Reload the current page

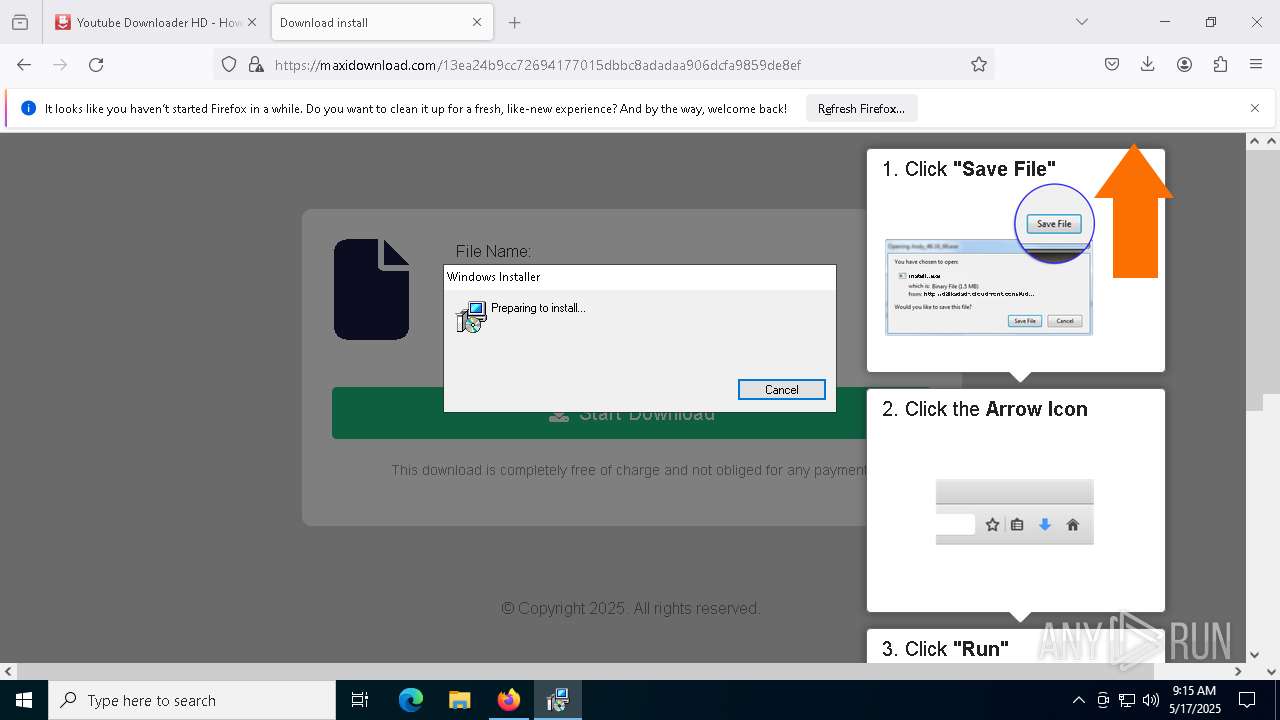pyautogui.click(x=96, y=64)
